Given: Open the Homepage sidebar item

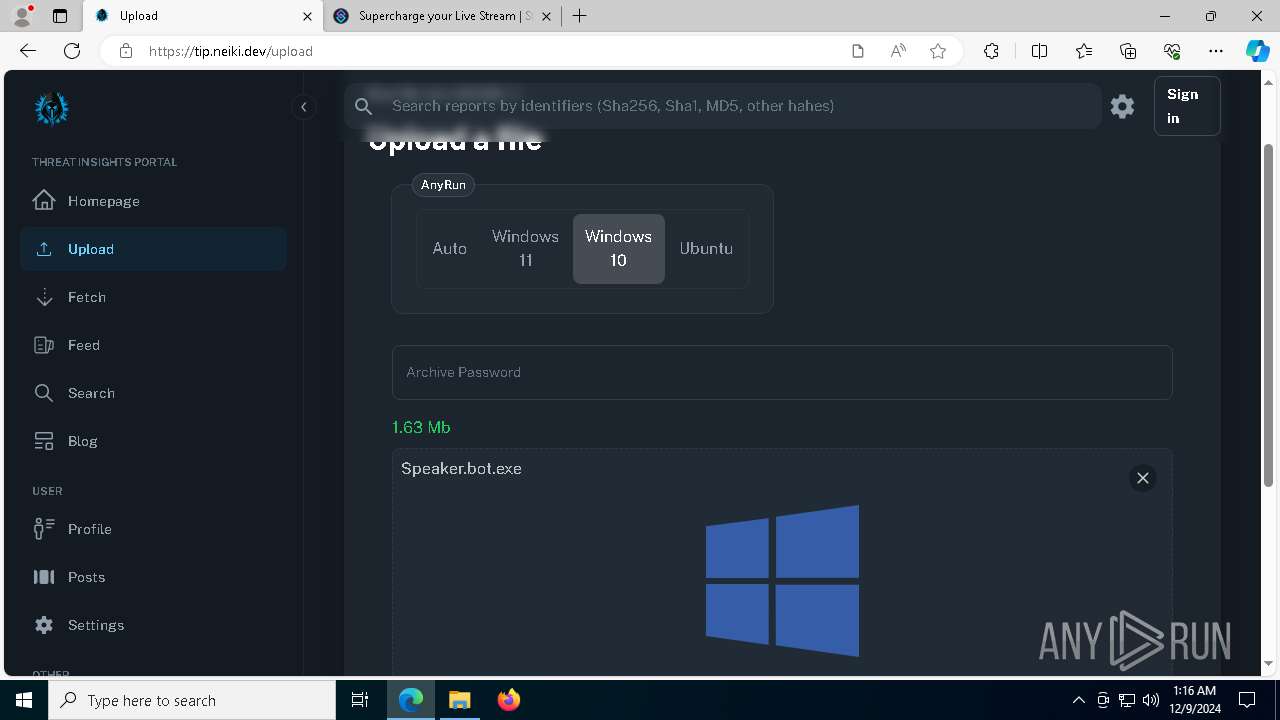Looking at the screenshot, I should click(153, 201).
